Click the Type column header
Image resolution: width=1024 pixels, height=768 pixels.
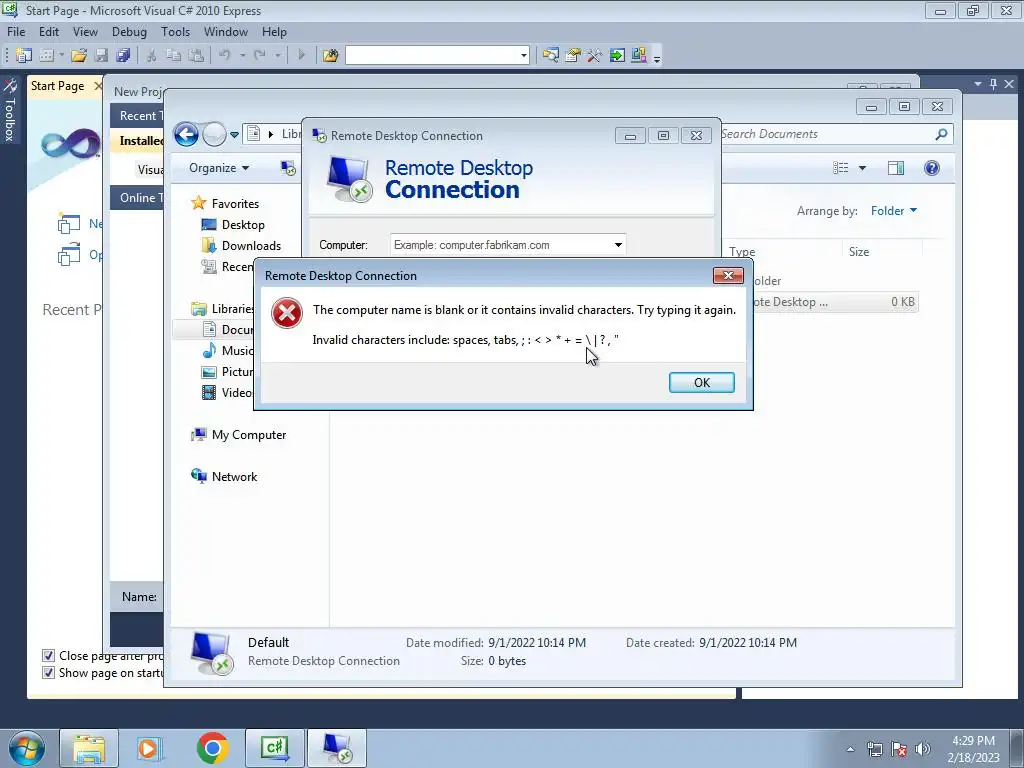coord(742,251)
